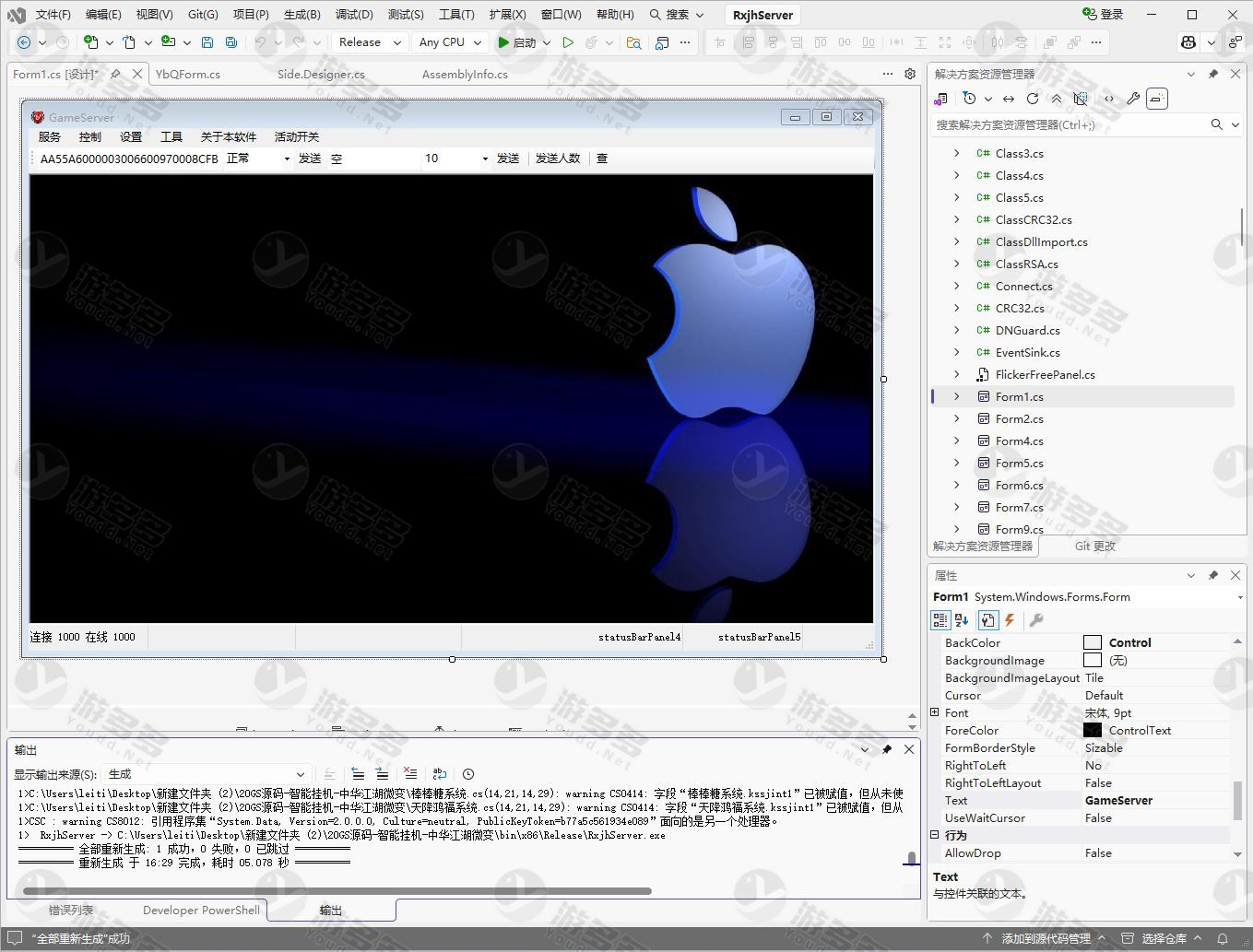Click the black ForeColor swatch
The height and width of the screenshot is (952, 1253).
point(1093,731)
